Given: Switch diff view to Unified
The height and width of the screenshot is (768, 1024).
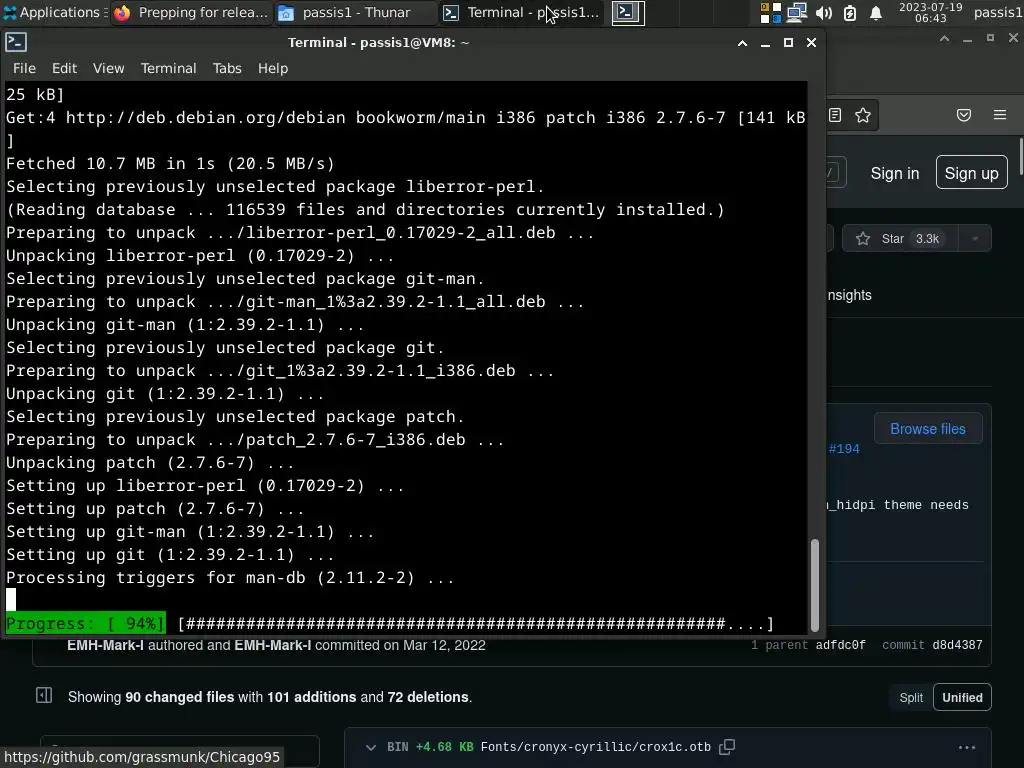Looking at the screenshot, I should point(962,697).
